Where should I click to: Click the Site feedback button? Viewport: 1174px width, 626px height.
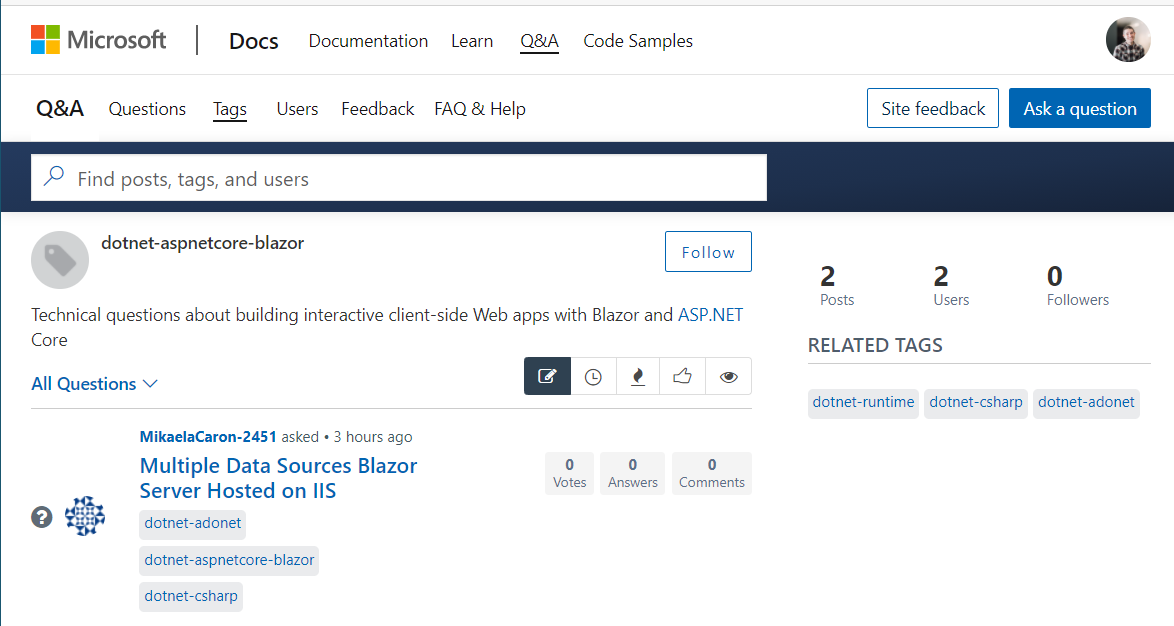click(x=933, y=108)
